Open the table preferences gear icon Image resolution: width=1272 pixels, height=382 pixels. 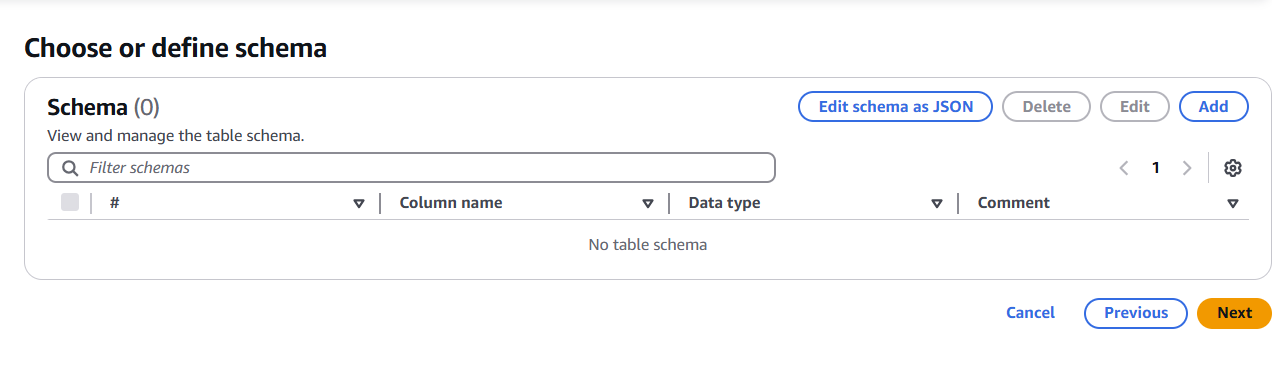click(x=1233, y=168)
